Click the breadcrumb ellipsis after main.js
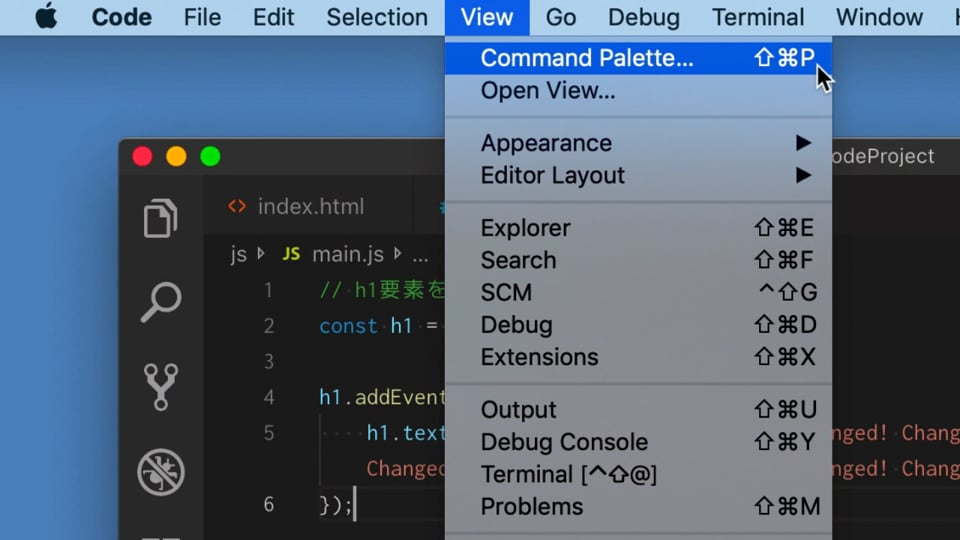The image size is (960, 540). (x=420, y=257)
